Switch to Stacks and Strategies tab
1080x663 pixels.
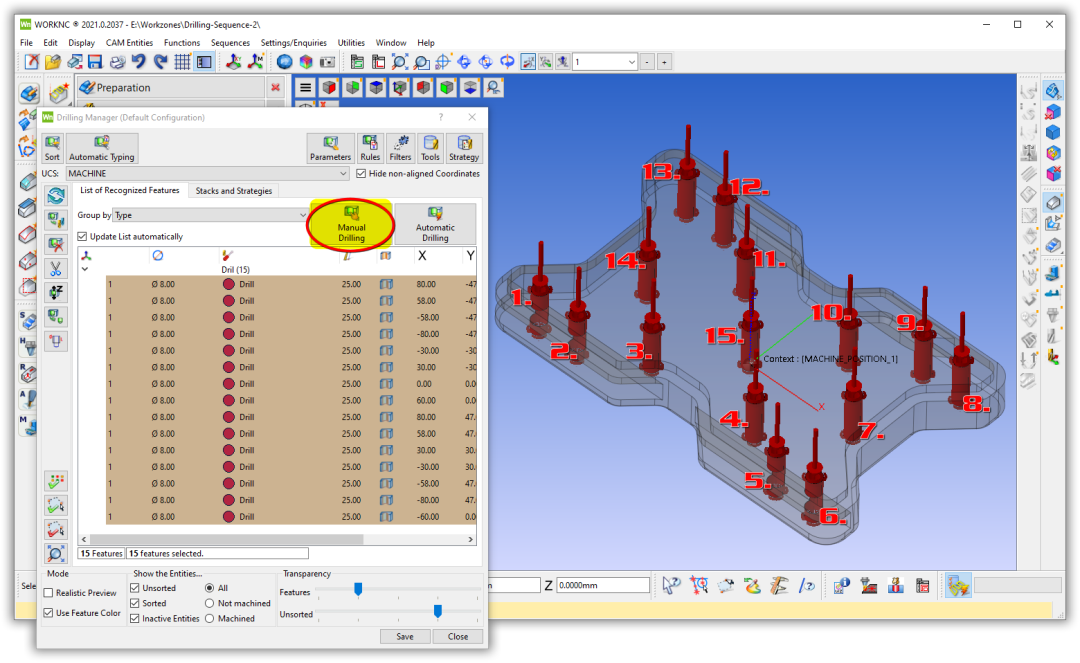[233, 191]
